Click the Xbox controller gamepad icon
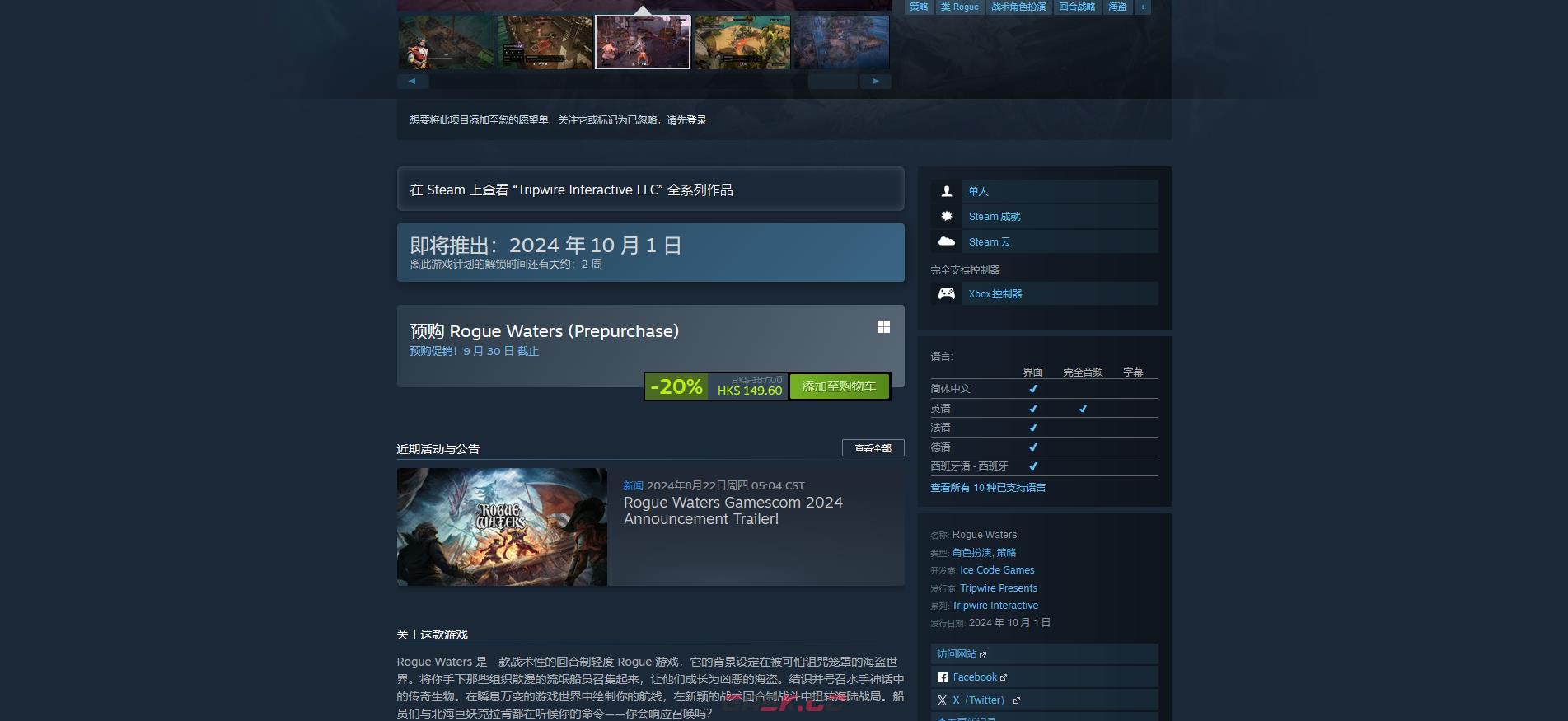This screenshot has width=1568, height=721. pos(947,293)
